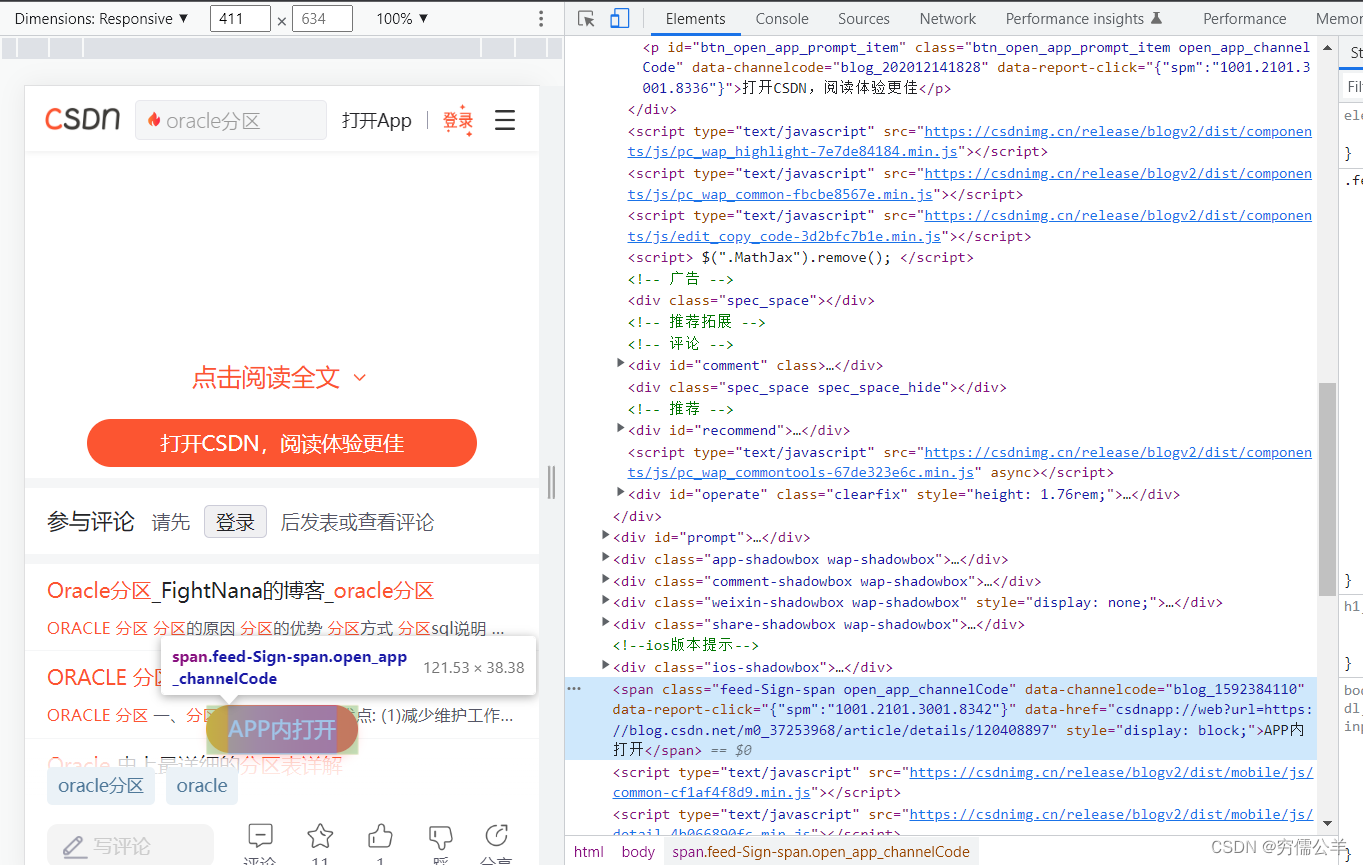Switch to the Elements tab
The height and width of the screenshot is (865, 1363).
pos(695,19)
